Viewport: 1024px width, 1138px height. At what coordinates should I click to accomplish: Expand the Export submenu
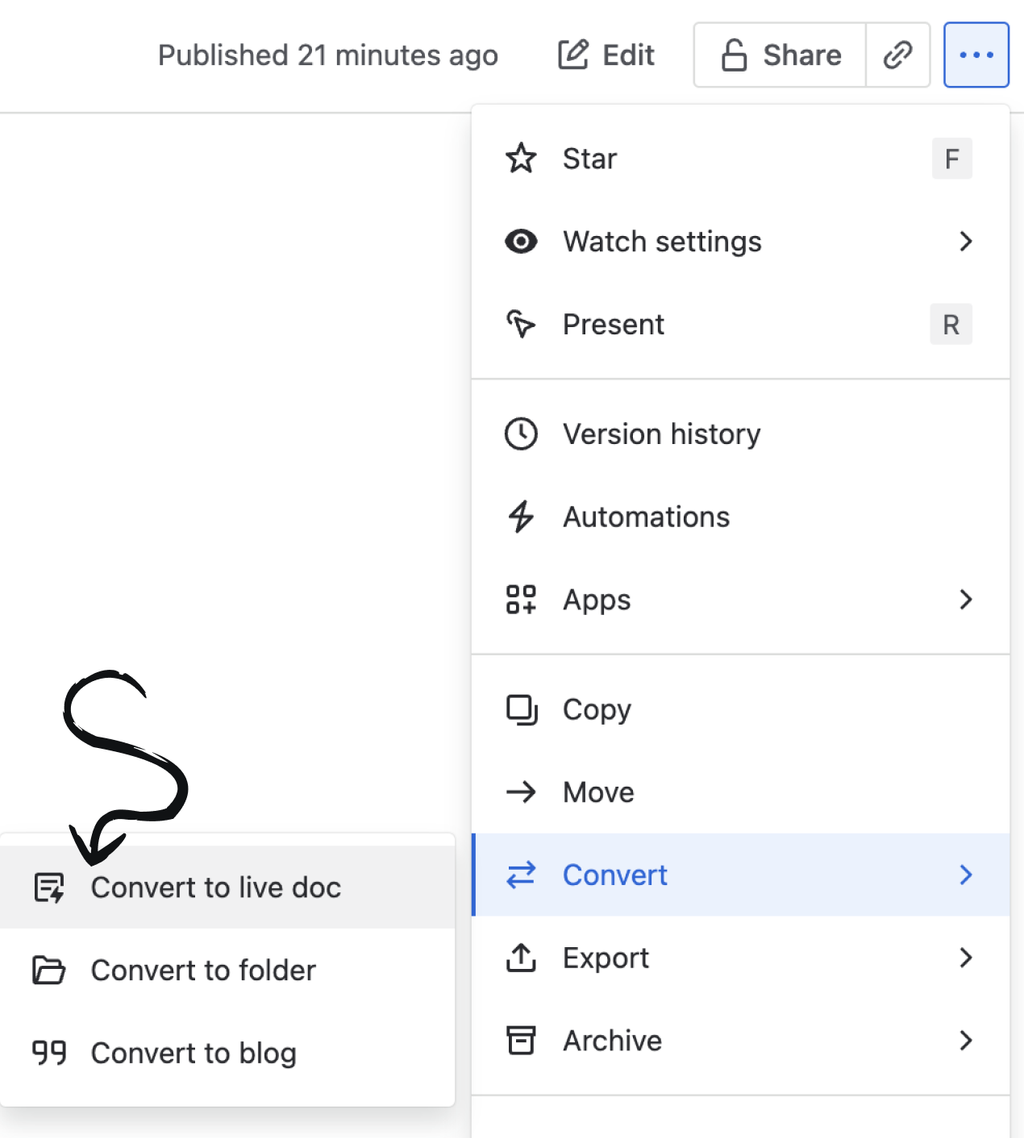tap(965, 957)
